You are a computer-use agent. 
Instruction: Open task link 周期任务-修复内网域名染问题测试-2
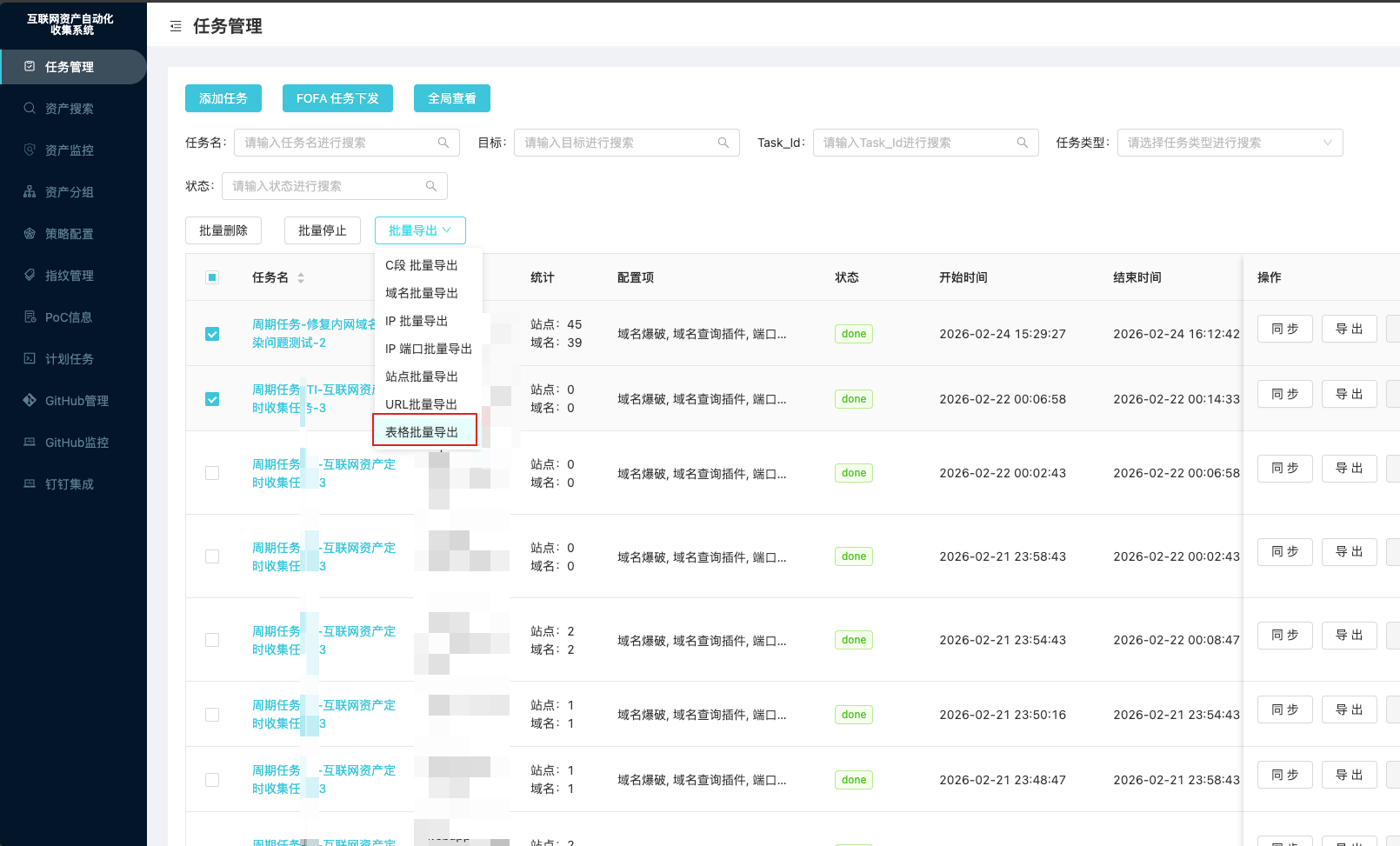click(314, 334)
